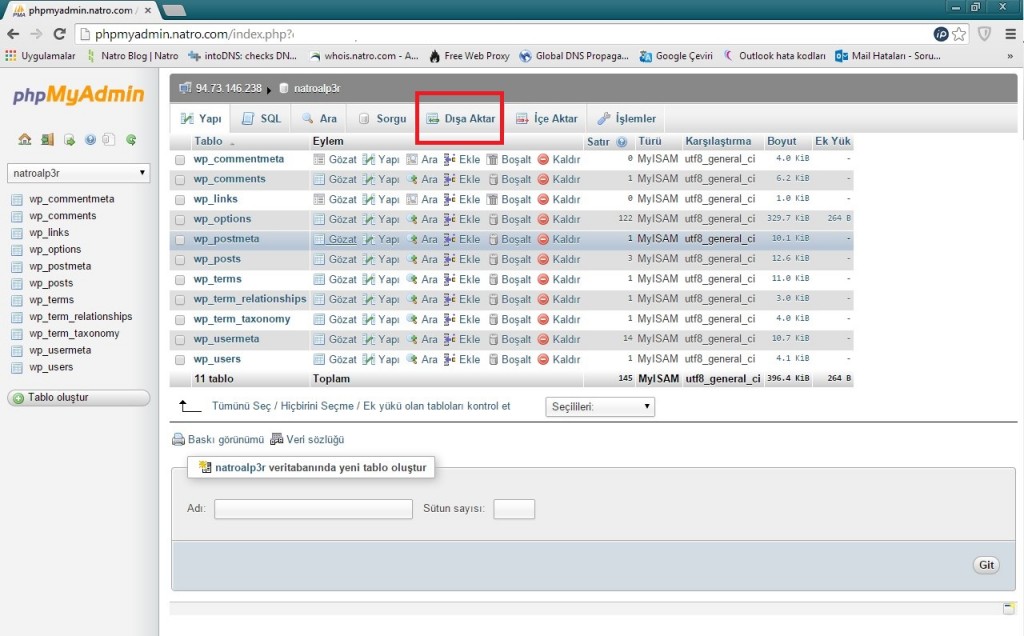Screen dimensions: 1024x636
Task: Click the Tablo oluştur button
Action: point(78,398)
